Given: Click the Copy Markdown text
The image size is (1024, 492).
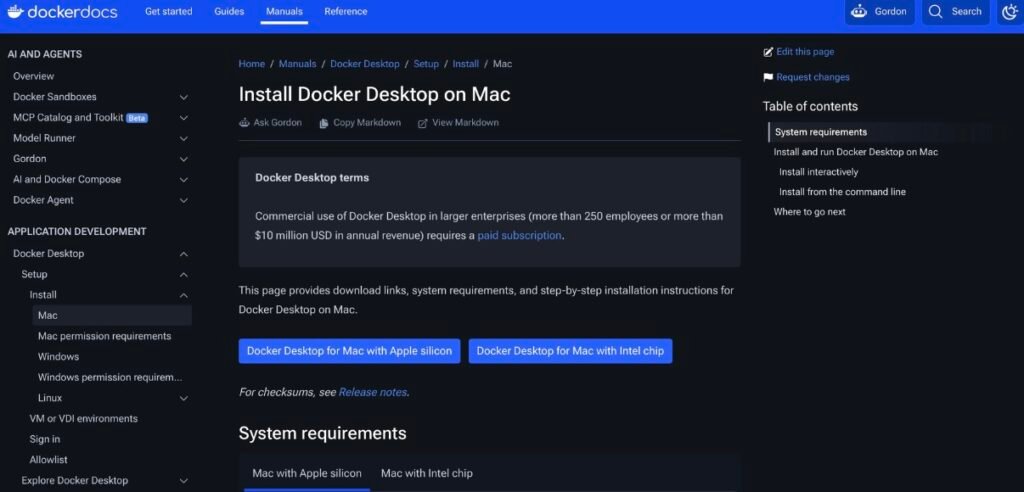Looking at the screenshot, I should (367, 123).
